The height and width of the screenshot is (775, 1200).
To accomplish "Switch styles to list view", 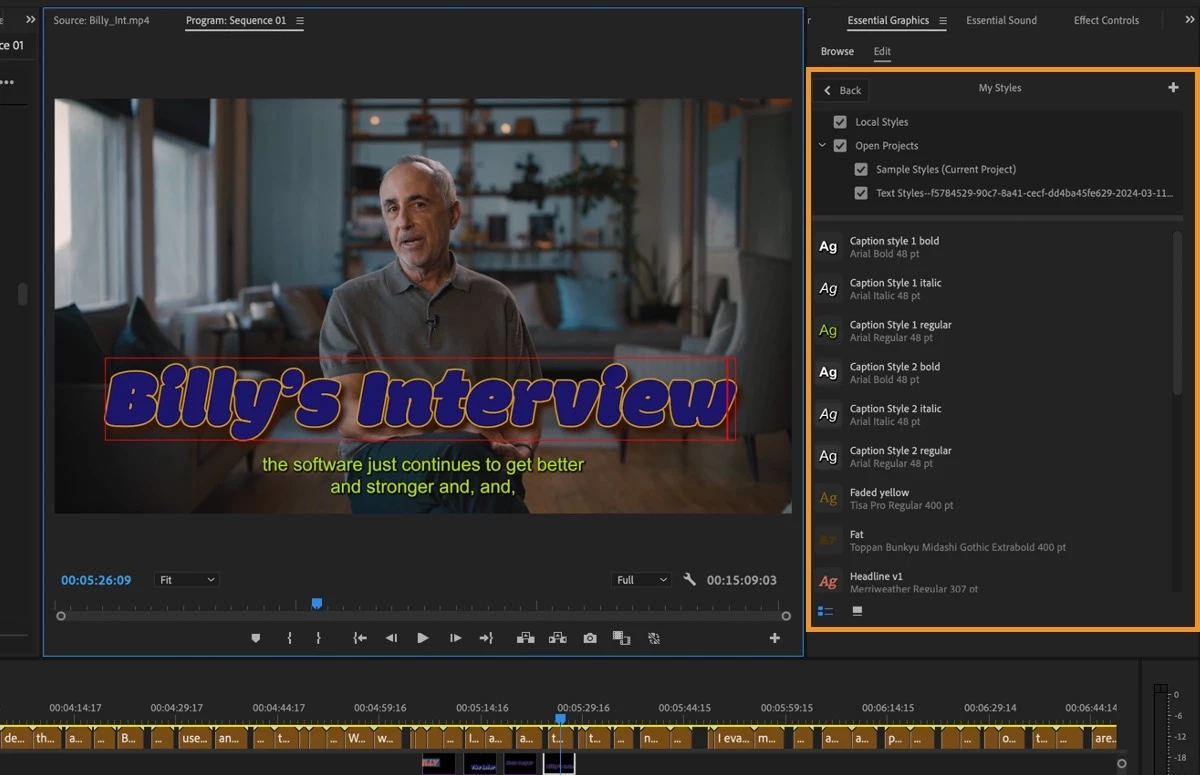I will pos(825,610).
